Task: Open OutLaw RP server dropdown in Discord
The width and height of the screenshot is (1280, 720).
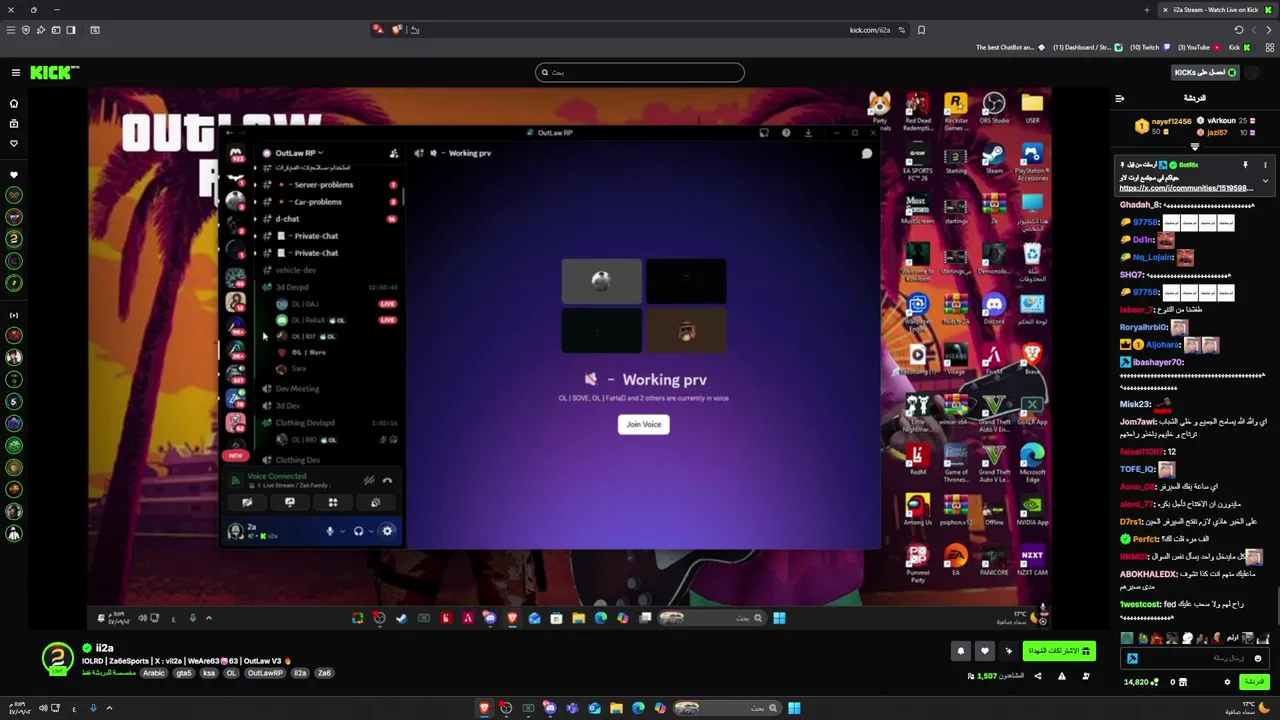Action: 298,153
